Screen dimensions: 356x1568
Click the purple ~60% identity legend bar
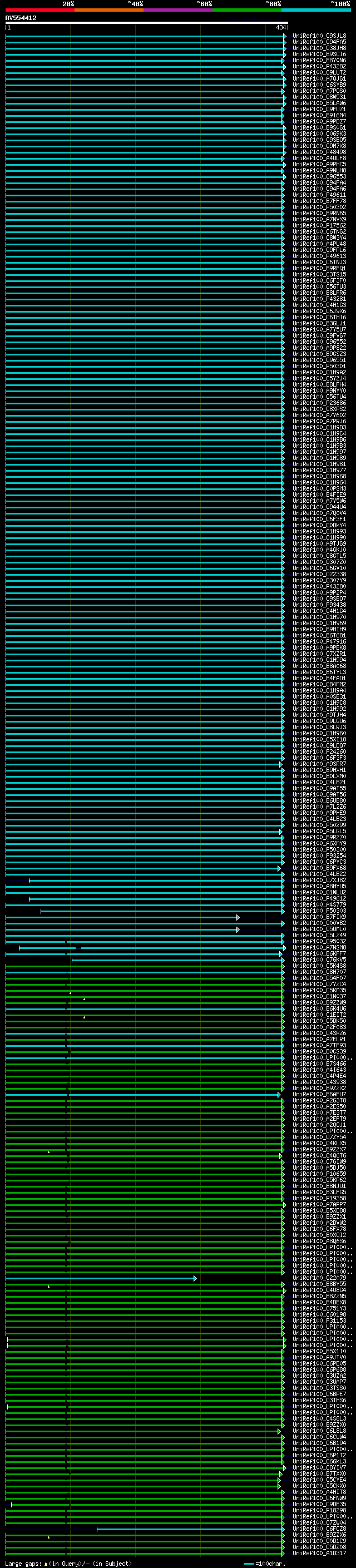tap(177, 10)
